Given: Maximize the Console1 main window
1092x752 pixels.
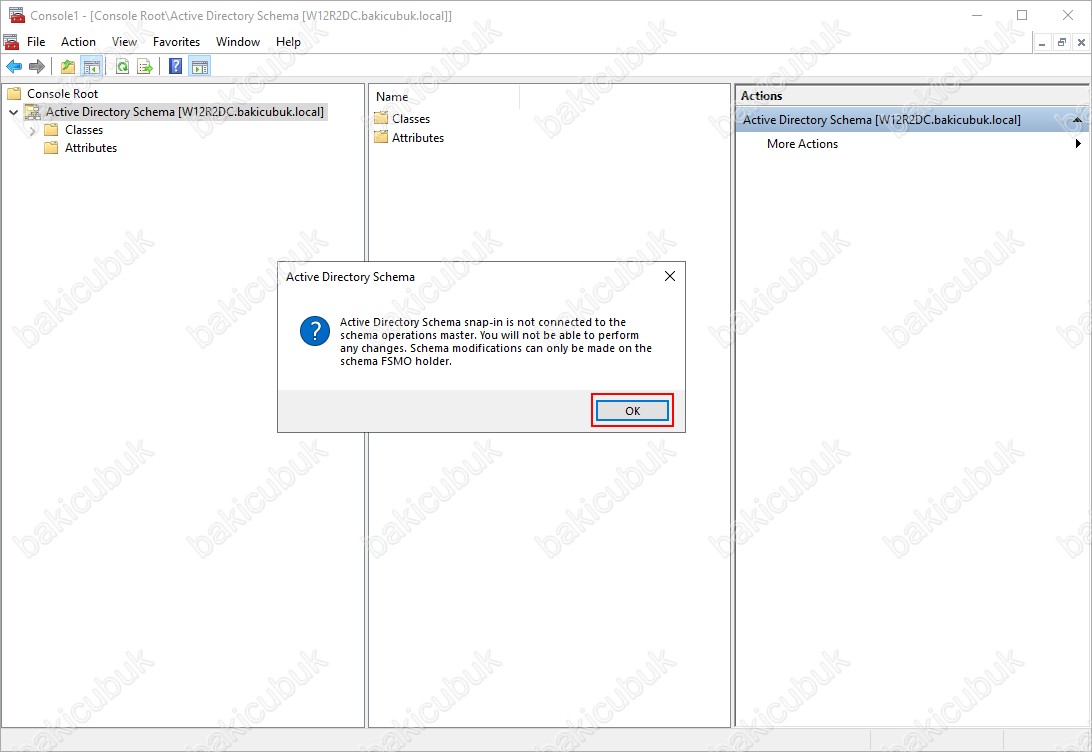Looking at the screenshot, I should (1022, 15).
